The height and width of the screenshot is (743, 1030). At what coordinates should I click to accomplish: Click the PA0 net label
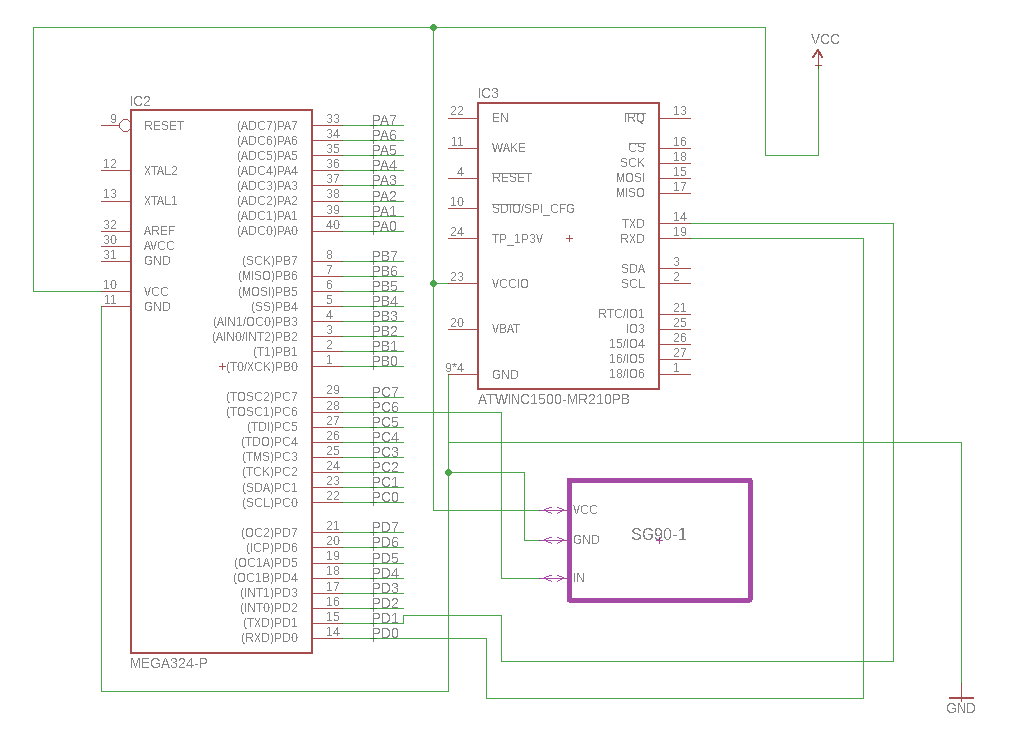tap(384, 226)
